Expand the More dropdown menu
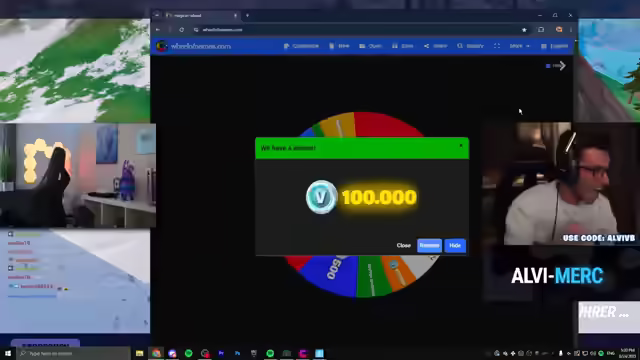This screenshot has width=640, height=360. click(x=519, y=46)
